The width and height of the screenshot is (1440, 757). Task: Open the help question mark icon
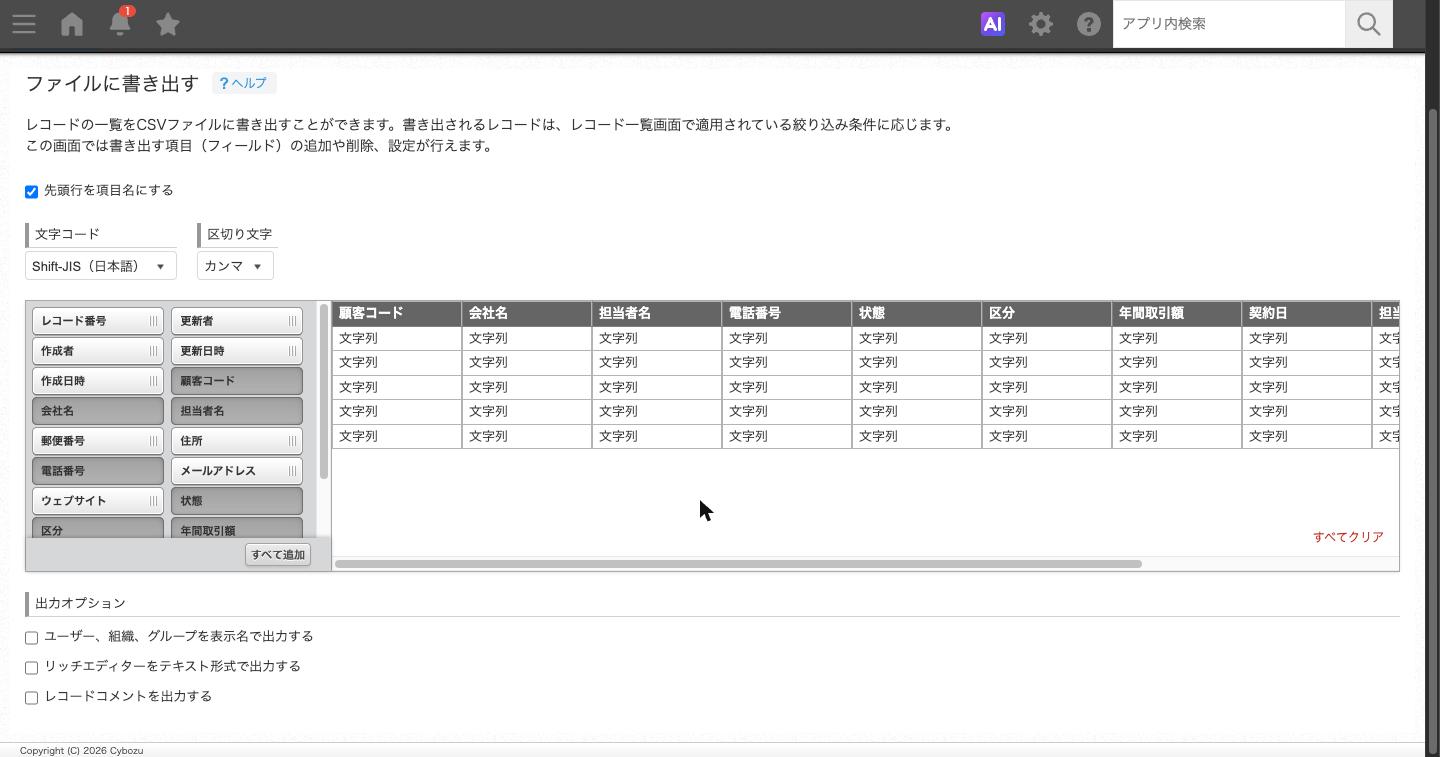[1089, 24]
